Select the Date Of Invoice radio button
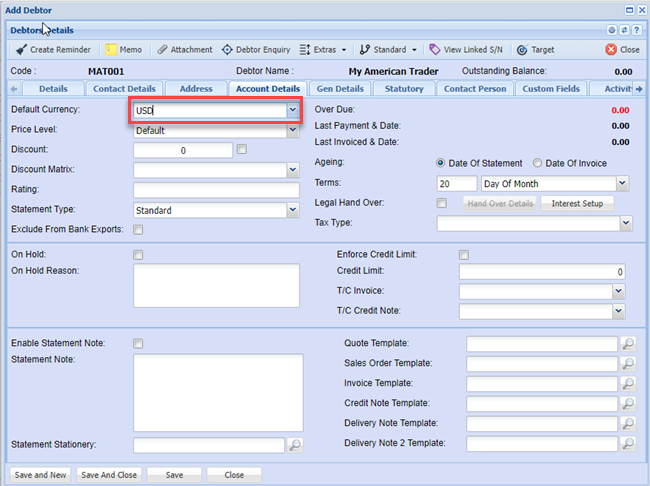The image size is (650, 486). tap(538, 163)
